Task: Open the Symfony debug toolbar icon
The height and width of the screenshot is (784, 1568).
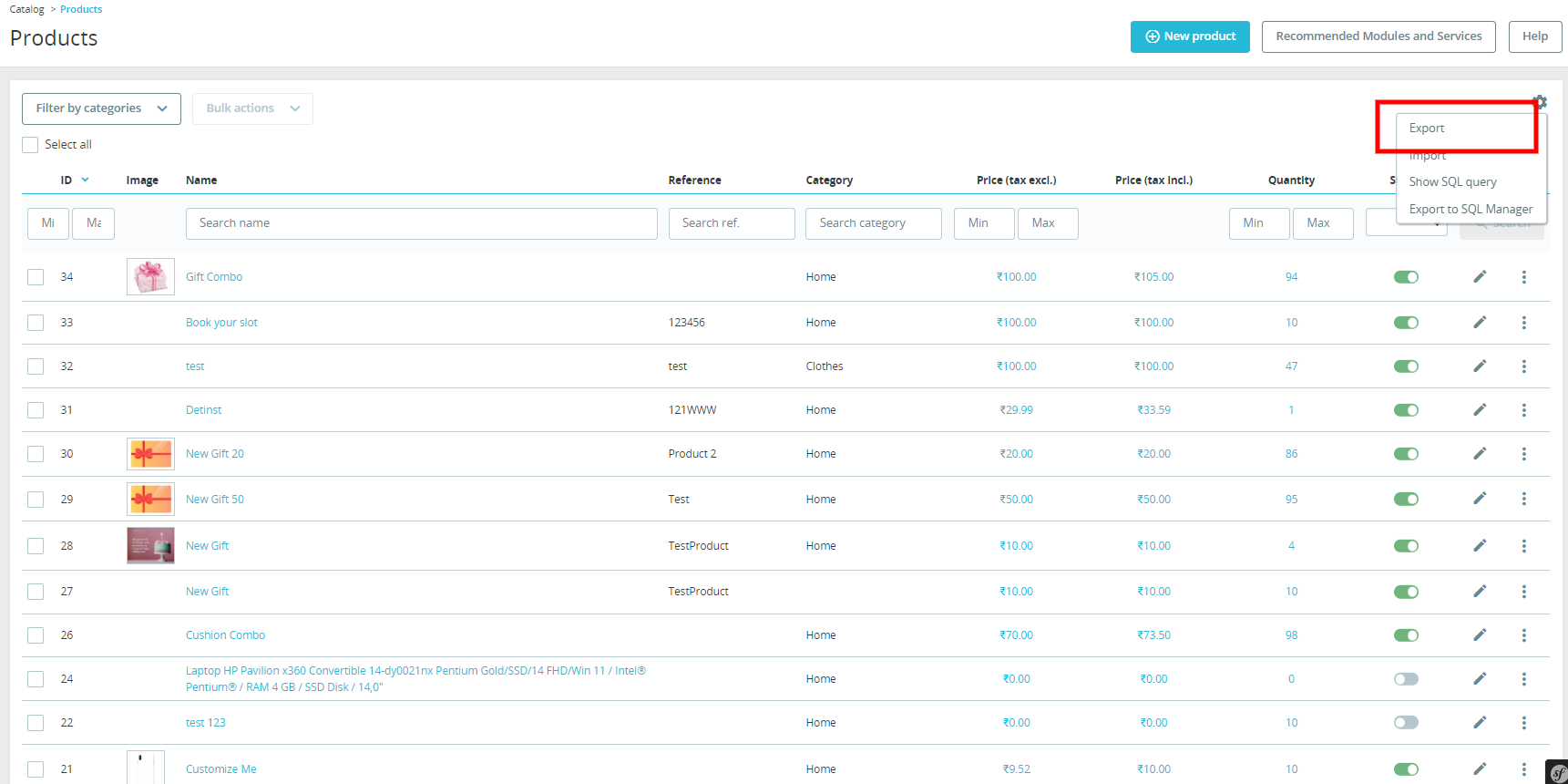Action: [1557, 773]
